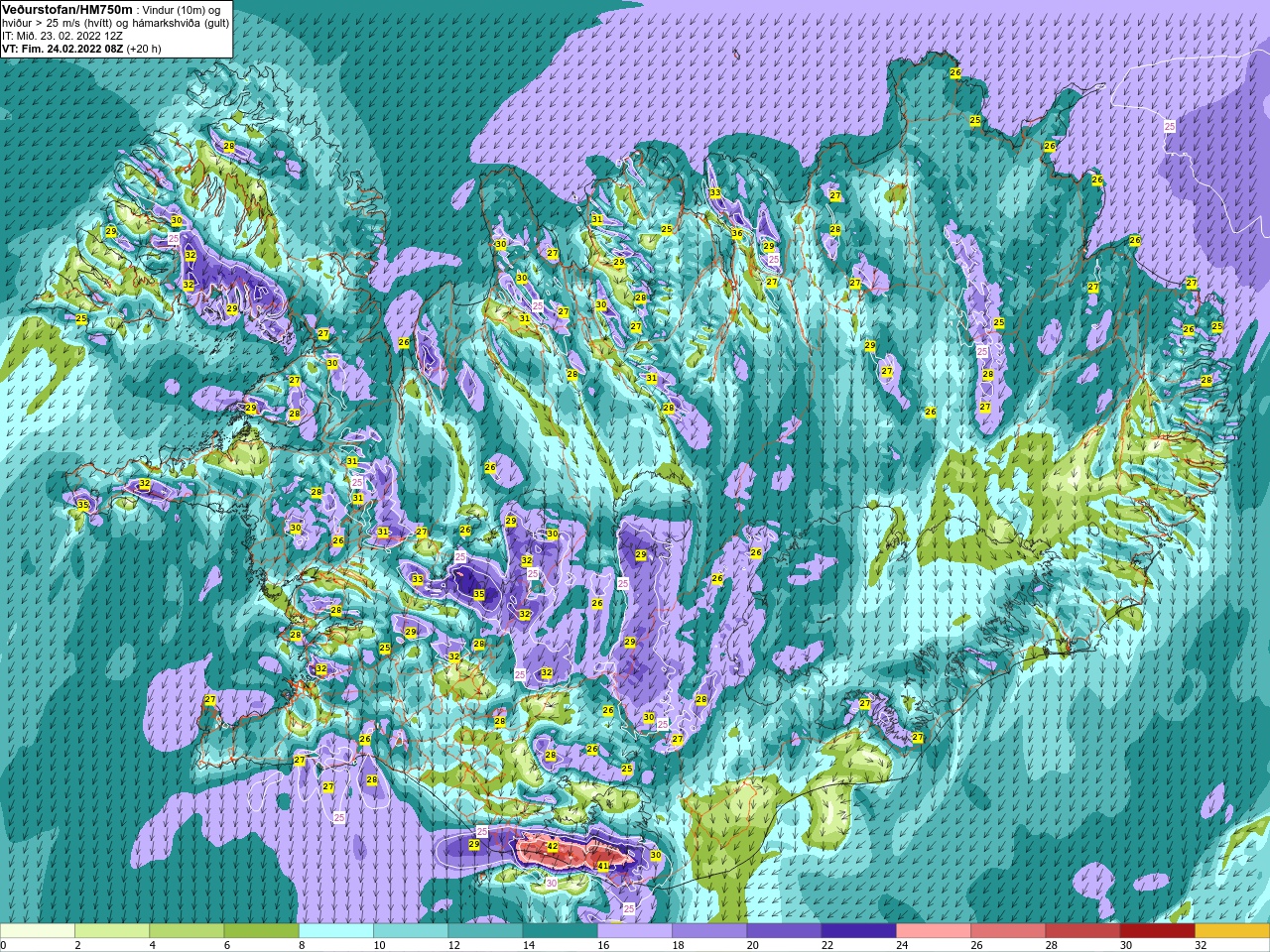The image size is (1270, 952).
Task: Click the light cyan 8–10 m/s legend swatch
Action: point(336,931)
